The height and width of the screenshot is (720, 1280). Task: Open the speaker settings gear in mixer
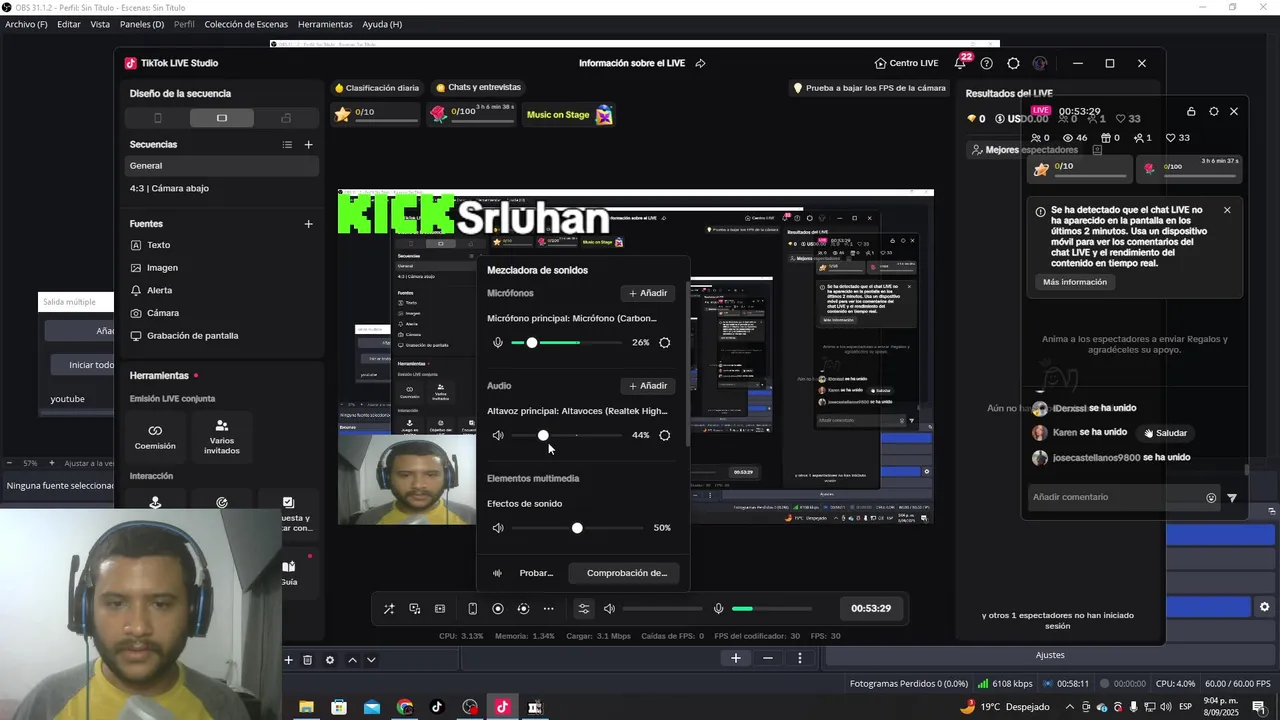pos(664,435)
